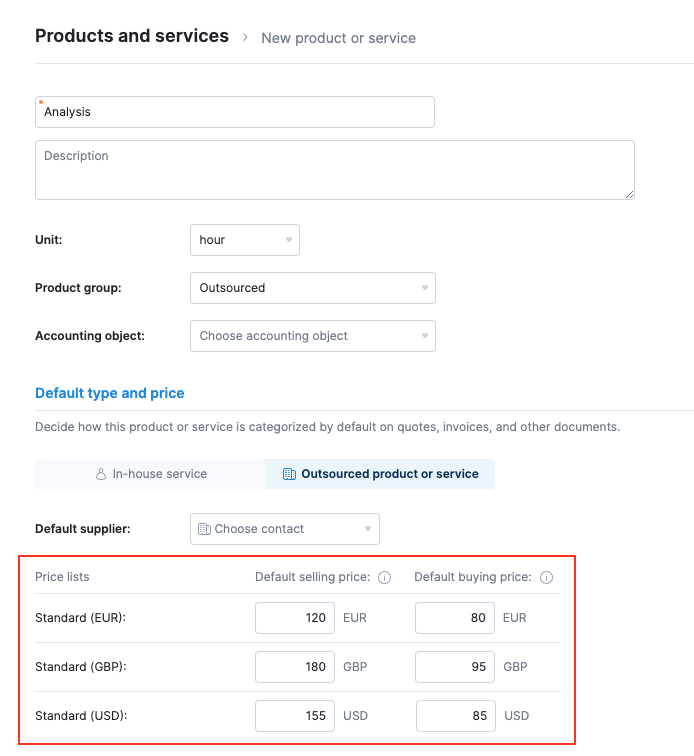Edit Standard (GBP) buying price field
694x756 pixels.
(x=455, y=667)
